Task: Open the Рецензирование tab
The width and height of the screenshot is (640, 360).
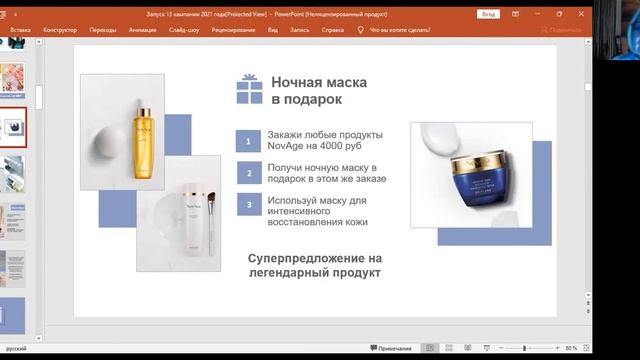Action: (233, 30)
